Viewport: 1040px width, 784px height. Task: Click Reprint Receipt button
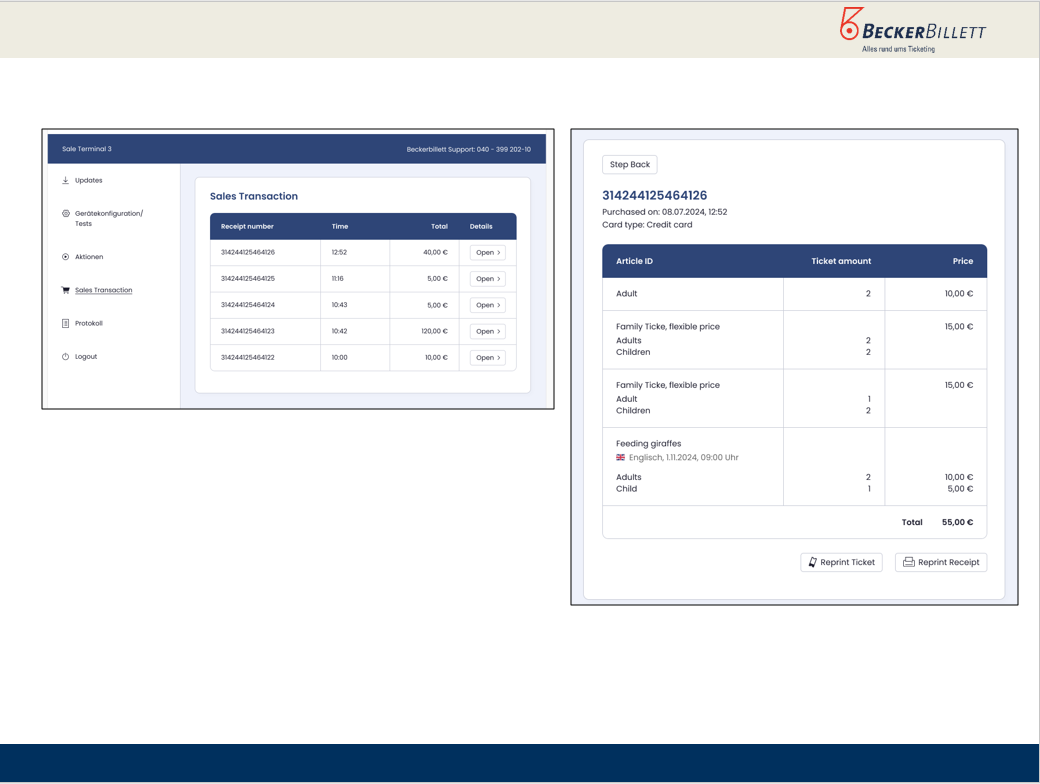pos(941,562)
